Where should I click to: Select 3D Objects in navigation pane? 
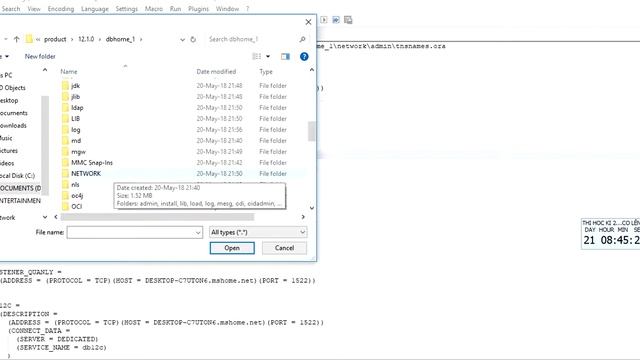pyautogui.click(x=13, y=88)
